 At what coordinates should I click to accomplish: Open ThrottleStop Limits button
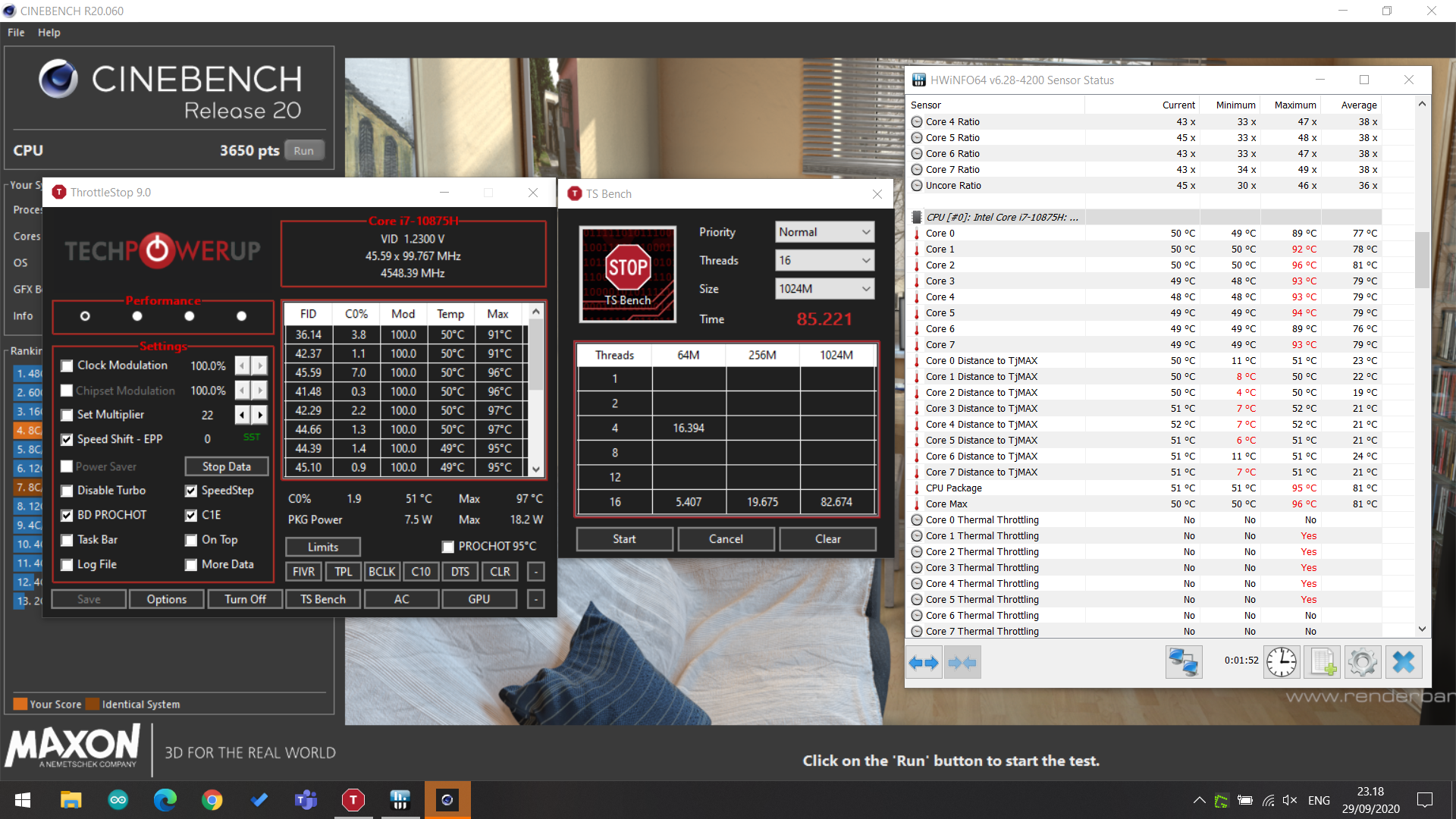(323, 547)
